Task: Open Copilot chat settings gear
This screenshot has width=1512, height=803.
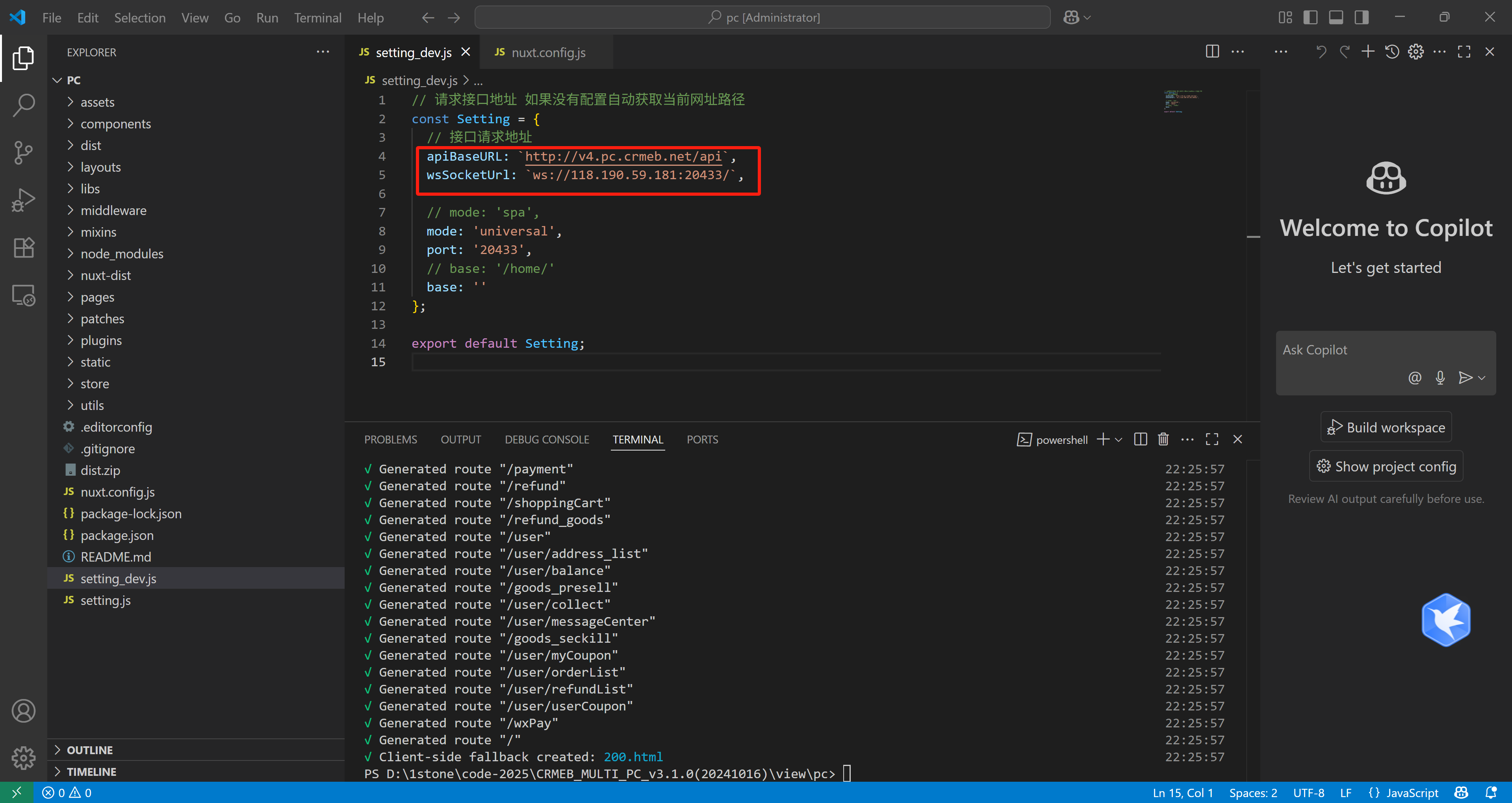Action: (1416, 52)
